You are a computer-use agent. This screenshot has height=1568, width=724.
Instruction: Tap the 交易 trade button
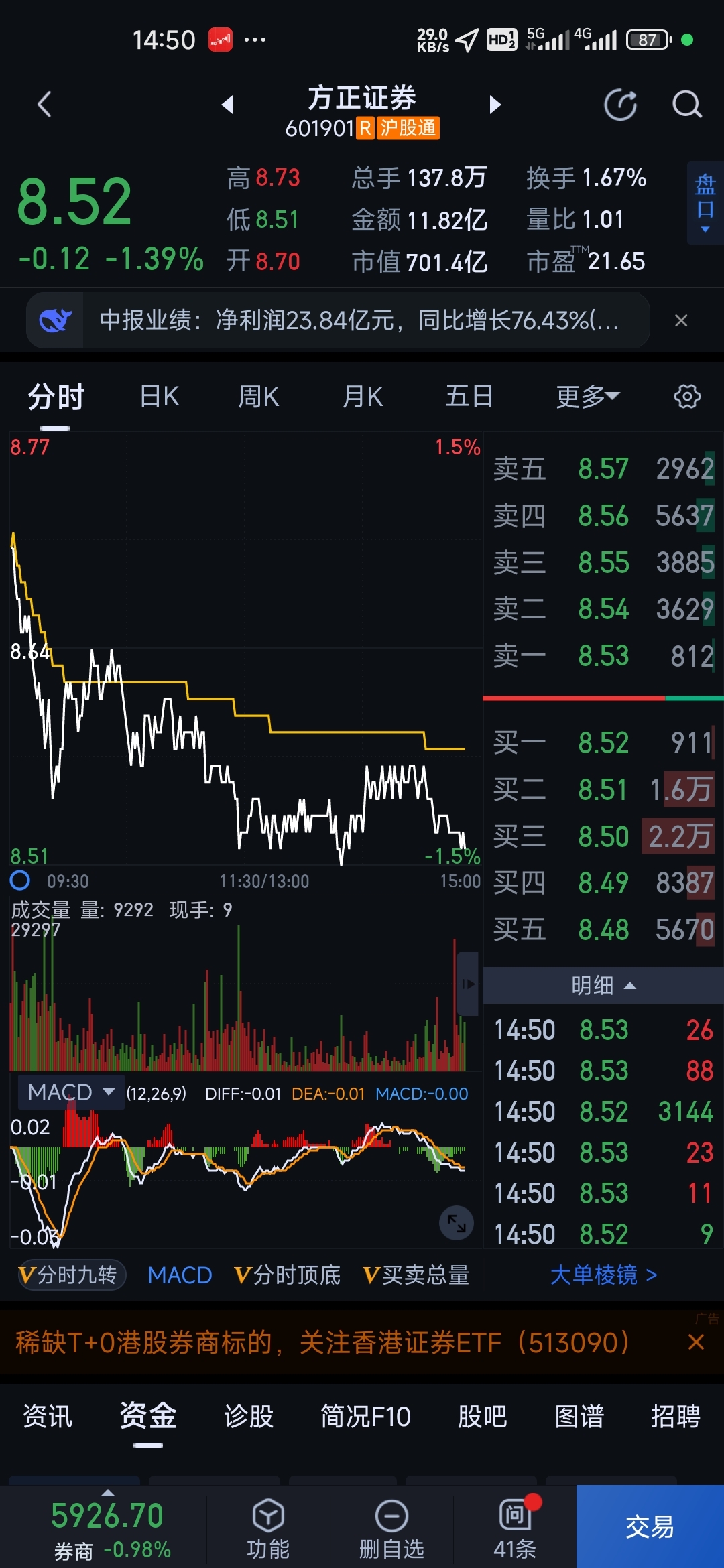click(x=650, y=1526)
